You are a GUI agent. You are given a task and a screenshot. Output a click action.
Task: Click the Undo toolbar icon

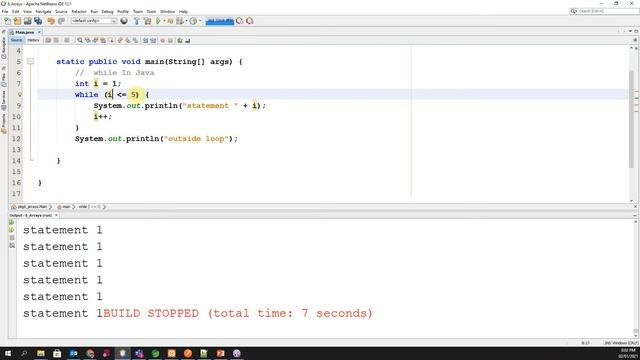tap(51, 21)
